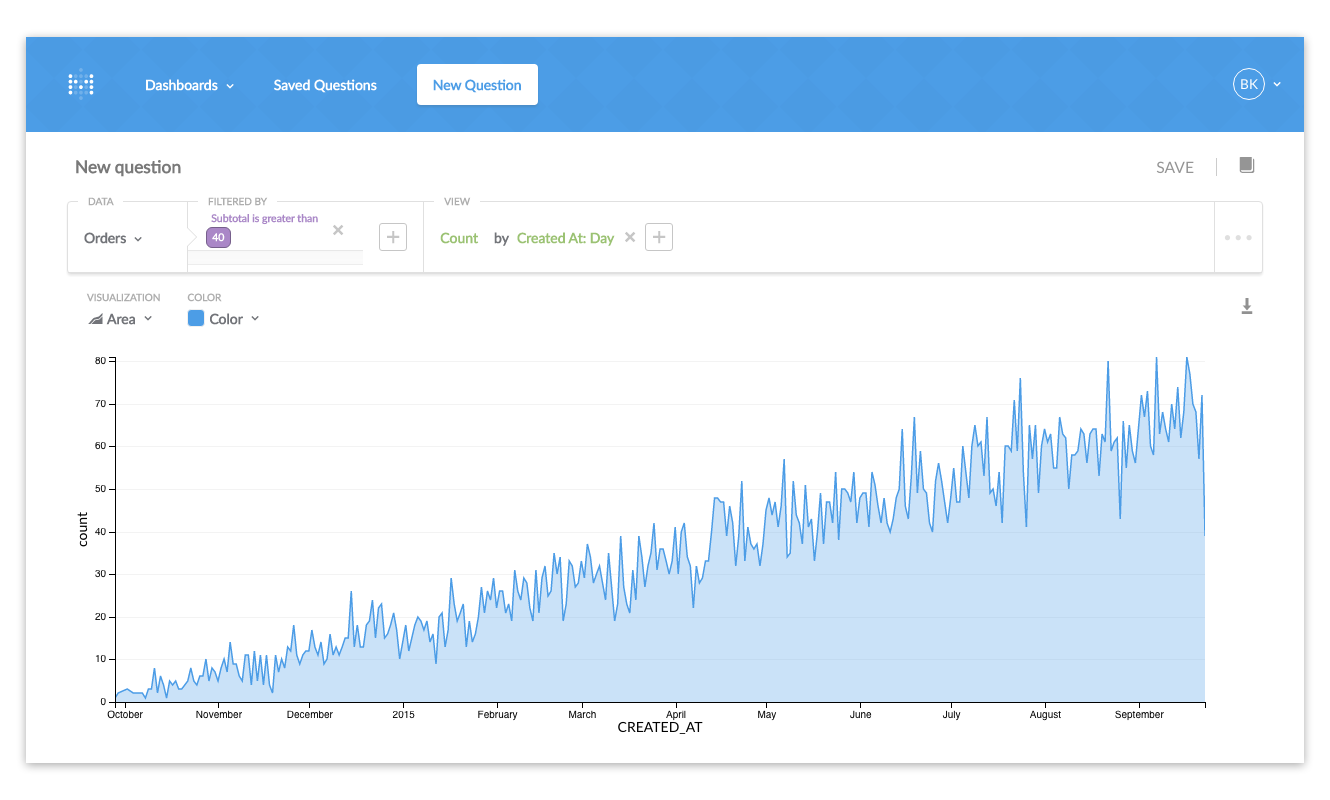Click the Metabase logo icon
1330x800 pixels.
coord(81,85)
